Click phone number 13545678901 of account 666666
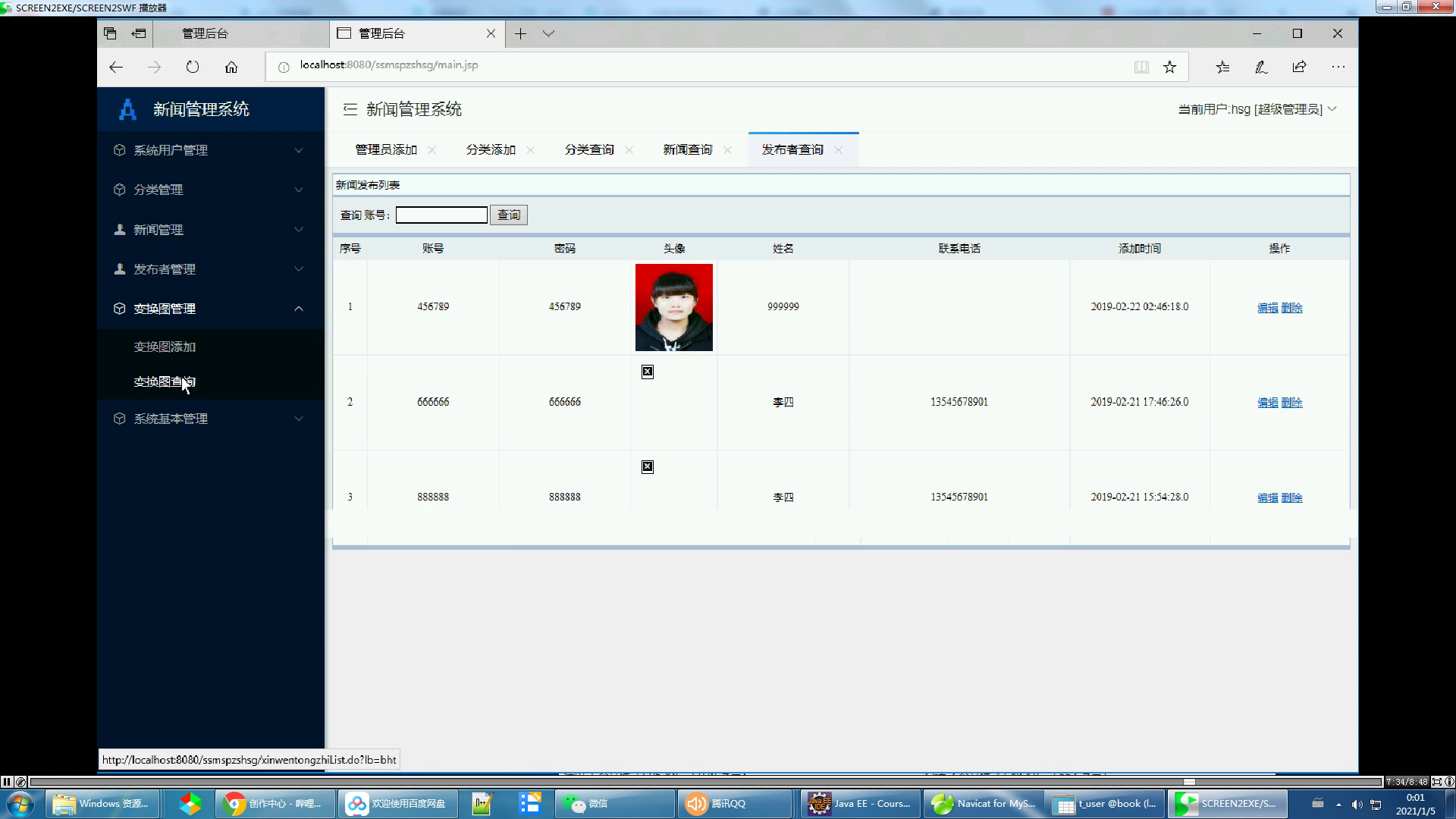 pos(959,402)
